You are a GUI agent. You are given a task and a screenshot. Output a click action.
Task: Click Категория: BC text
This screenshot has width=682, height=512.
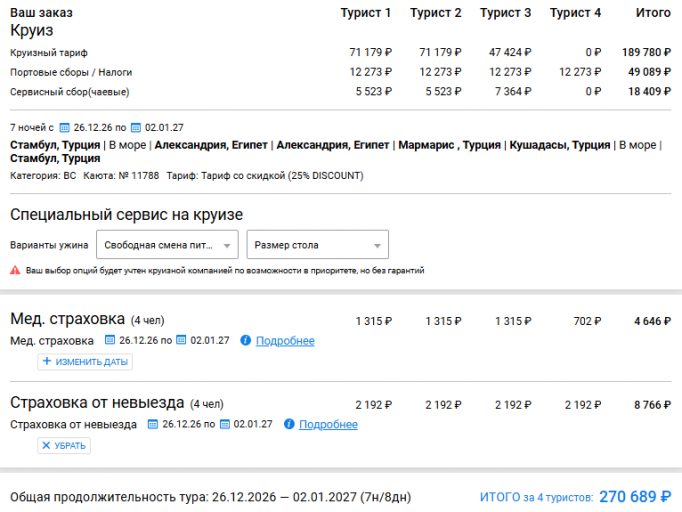coord(43,176)
